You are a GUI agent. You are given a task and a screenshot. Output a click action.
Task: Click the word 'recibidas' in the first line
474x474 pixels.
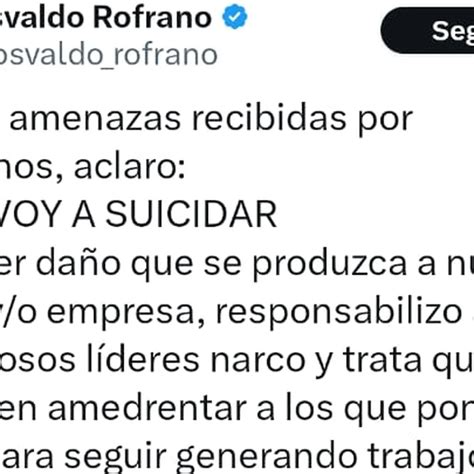click(x=269, y=118)
